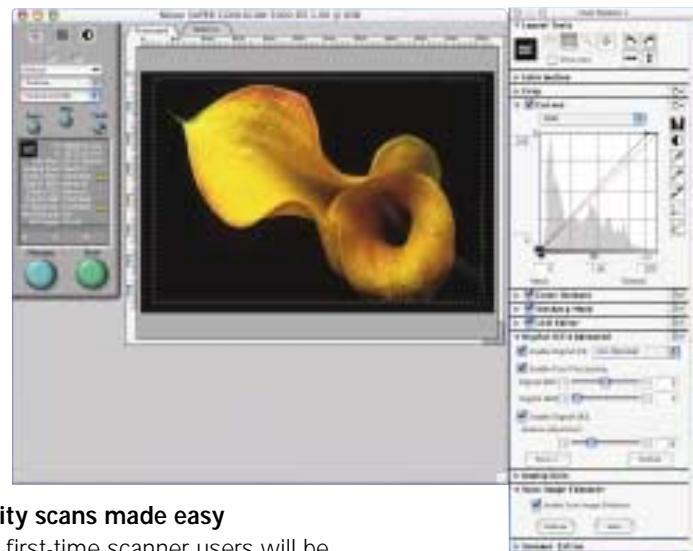Pick the lowest eyedropper in curves tool column
The image size is (693, 551).
tap(677, 191)
